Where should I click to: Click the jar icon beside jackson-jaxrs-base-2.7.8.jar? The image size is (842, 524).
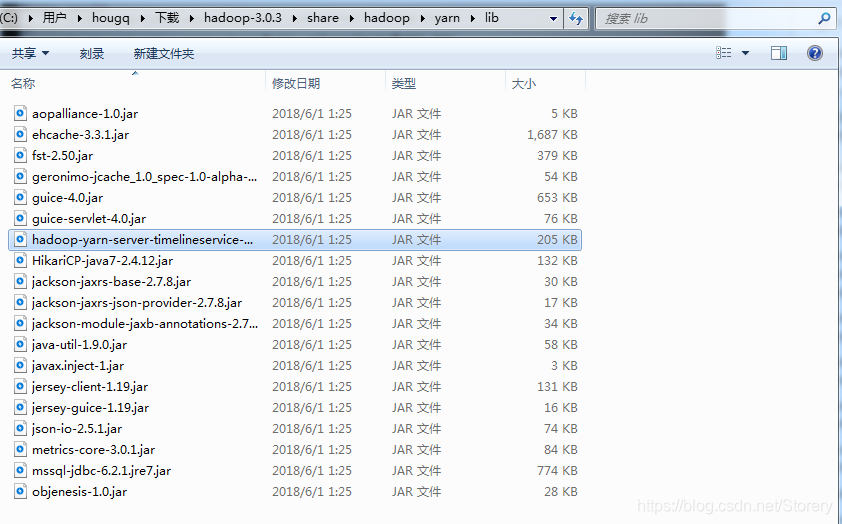point(20,281)
